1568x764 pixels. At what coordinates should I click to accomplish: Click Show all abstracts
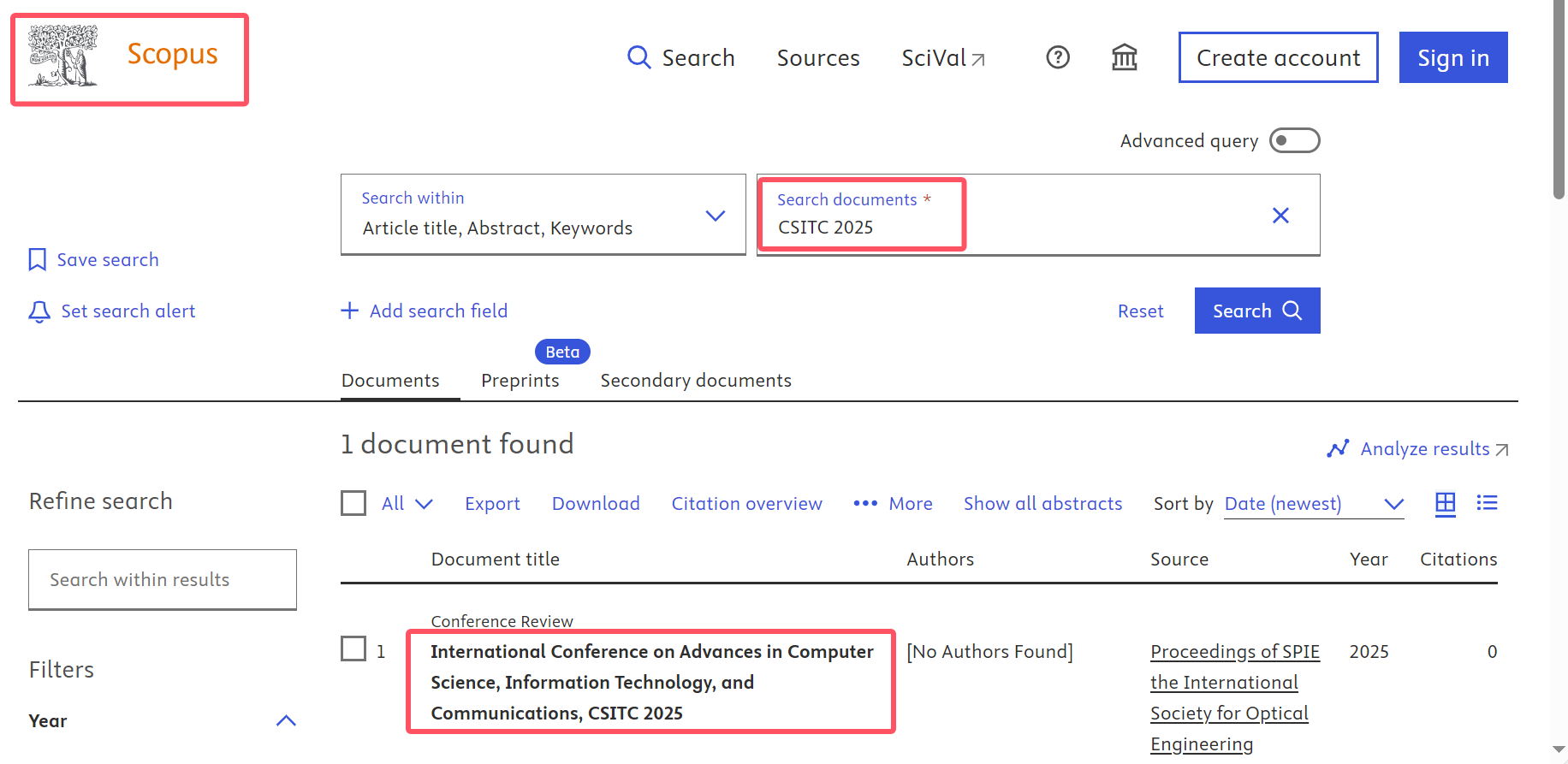[x=1042, y=503]
